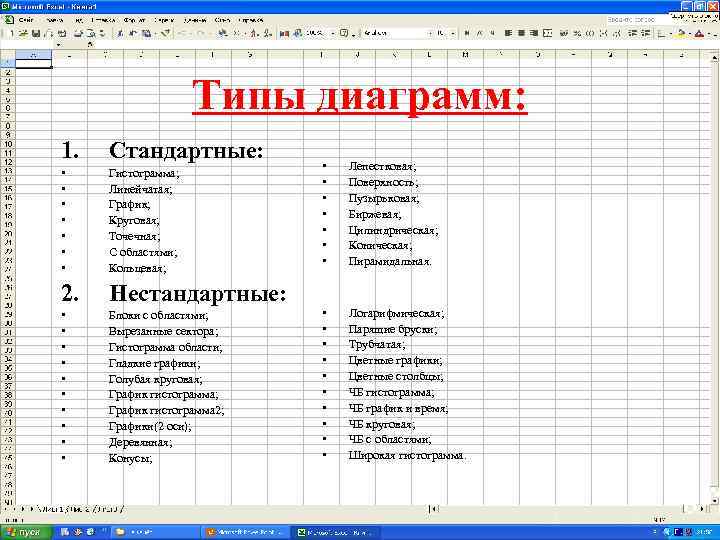Open the Справка menu
The image size is (720, 540).
(251, 20)
